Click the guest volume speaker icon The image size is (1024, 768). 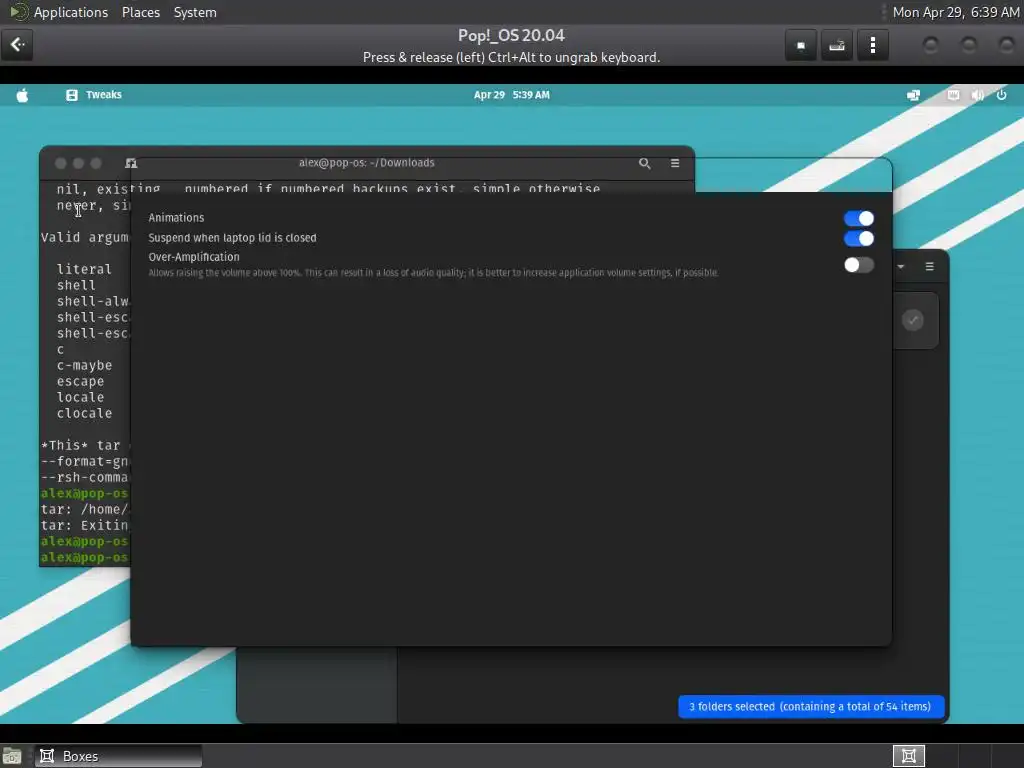[978, 95]
